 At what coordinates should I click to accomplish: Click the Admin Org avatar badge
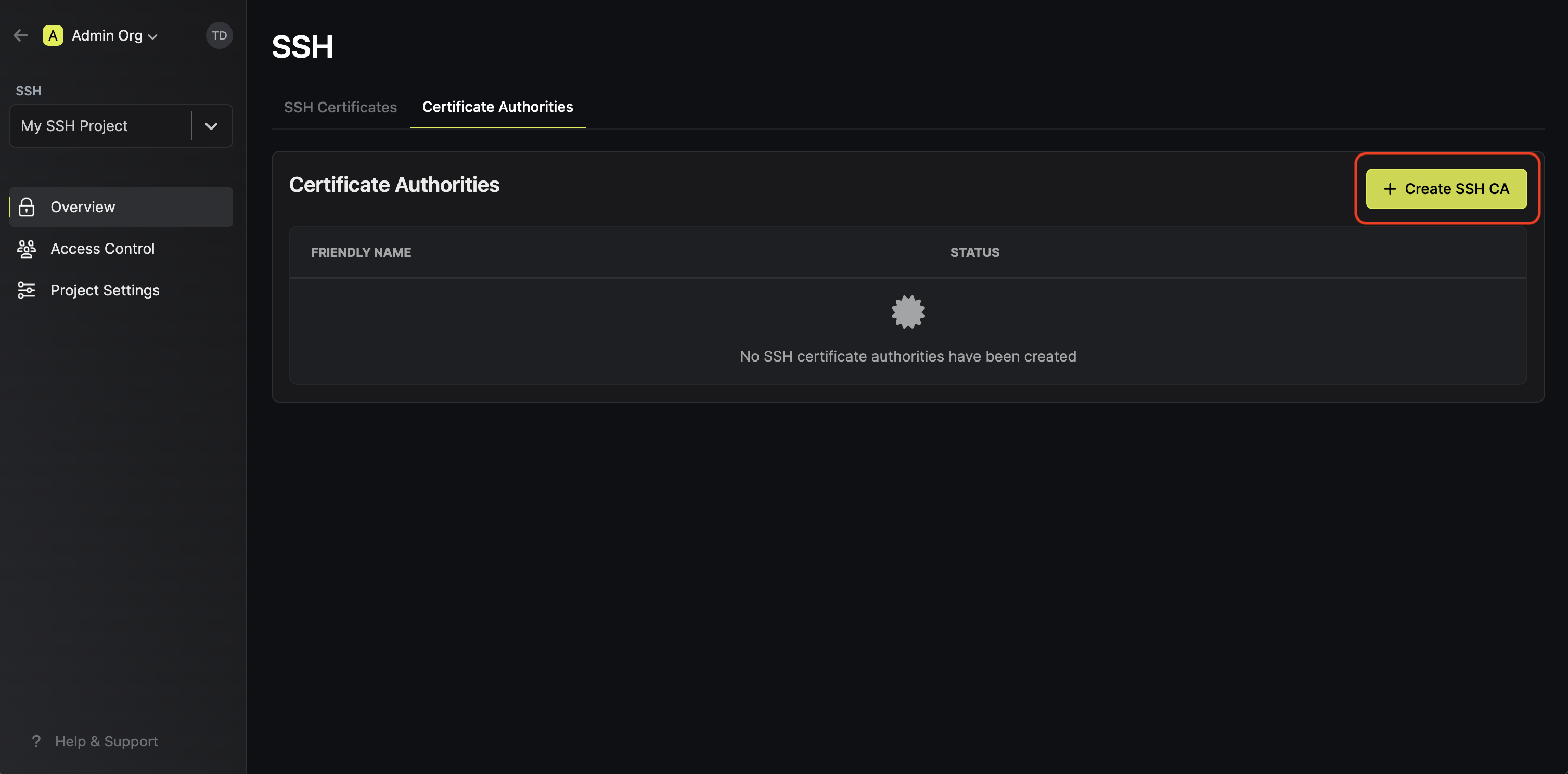53,35
